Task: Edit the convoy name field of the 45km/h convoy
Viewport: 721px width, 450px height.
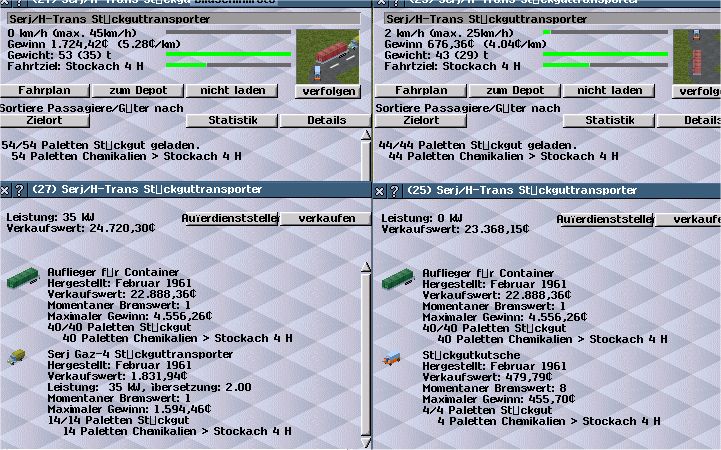Action: point(183,19)
